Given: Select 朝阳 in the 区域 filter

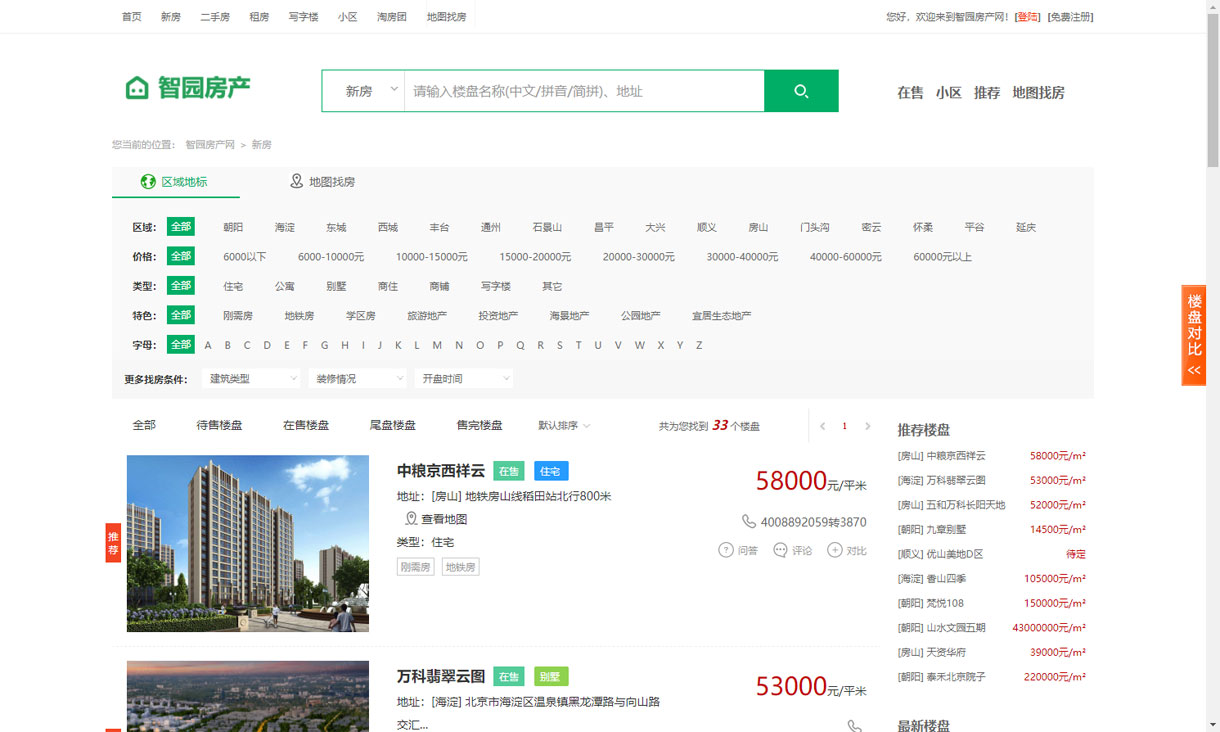Looking at the screenshot, I should [x=233, y=227].
